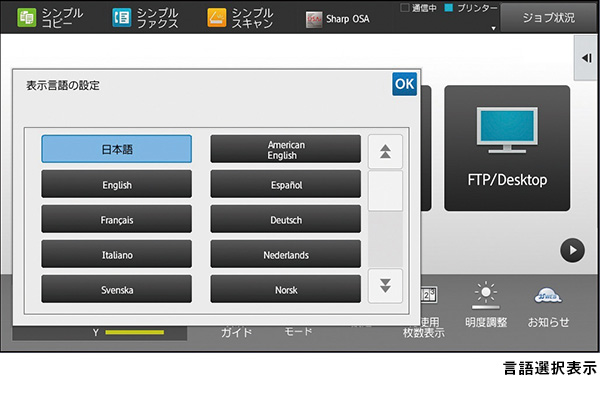The image size is (600, 400).
Task: Choose Español from language list
Action: coord(285,185)
